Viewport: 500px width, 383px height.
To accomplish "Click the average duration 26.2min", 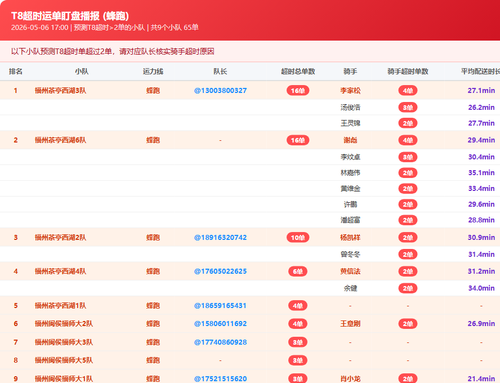I will (481, 108).
